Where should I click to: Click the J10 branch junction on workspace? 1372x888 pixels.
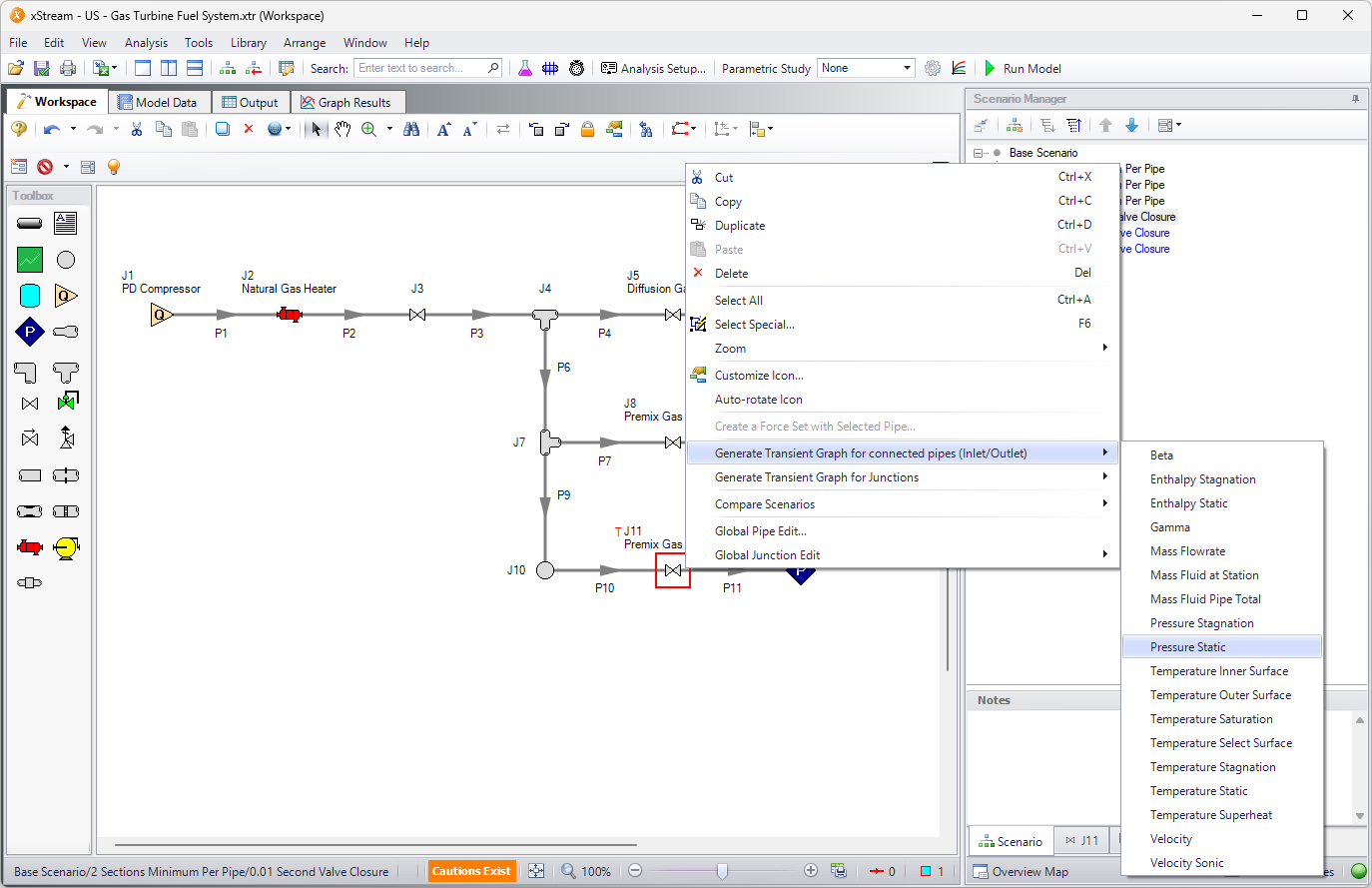click(545, 570)
